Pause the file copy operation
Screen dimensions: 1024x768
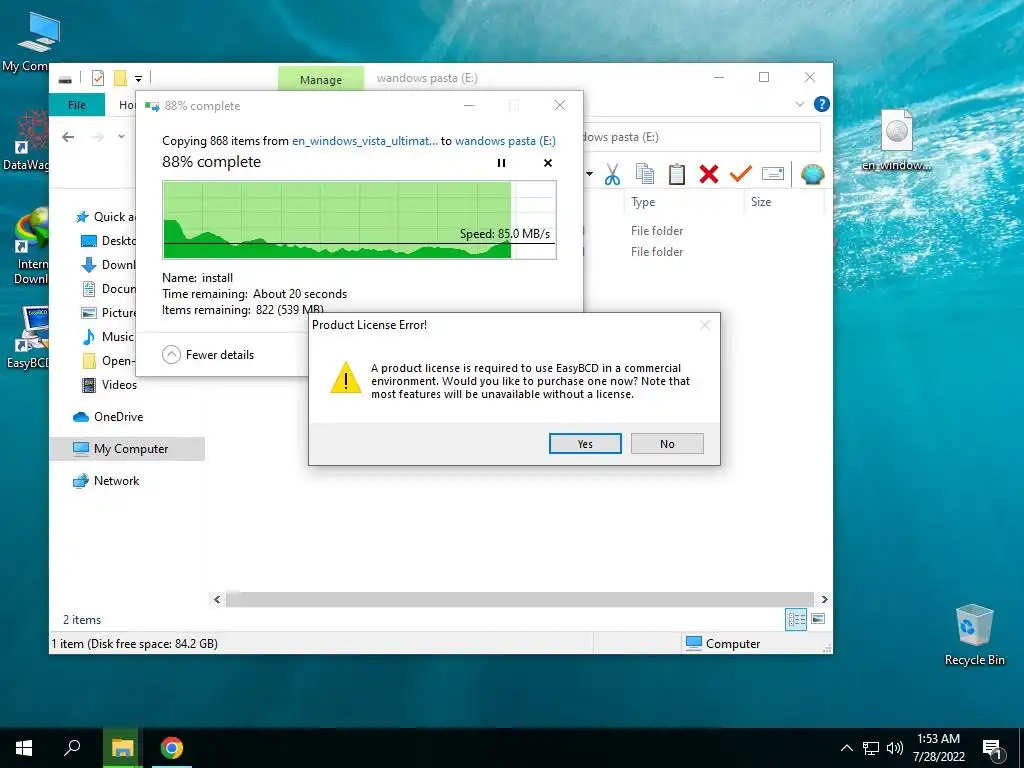(501, 163)
